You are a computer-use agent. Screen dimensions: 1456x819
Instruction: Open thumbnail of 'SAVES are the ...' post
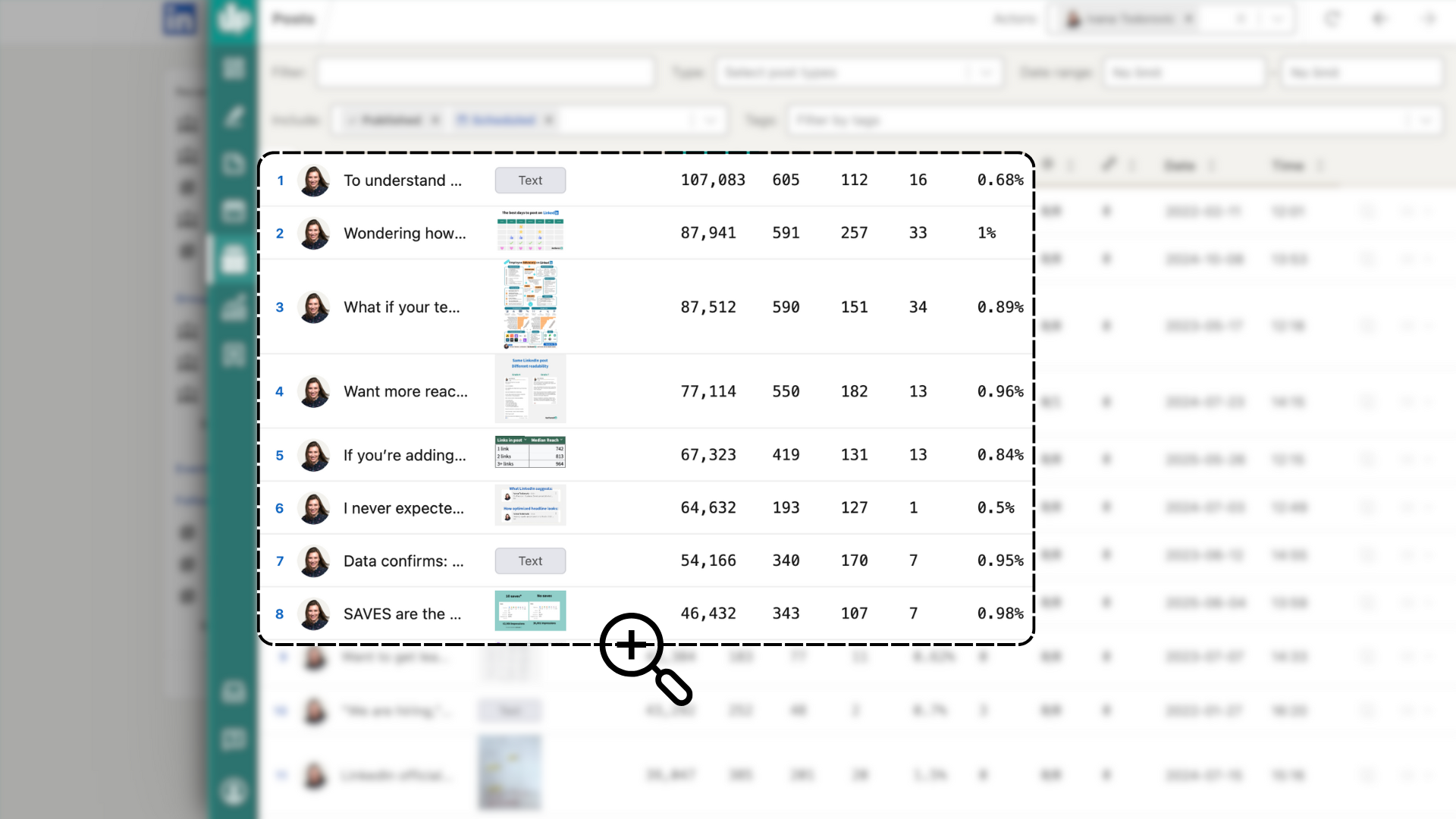click(x=530, y=610)
